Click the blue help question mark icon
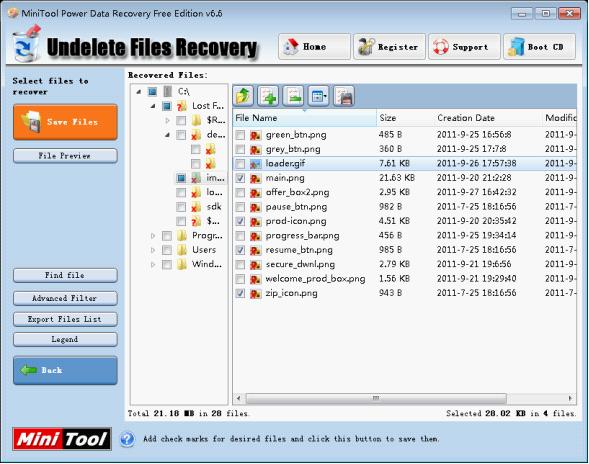 tap(127, 439)
